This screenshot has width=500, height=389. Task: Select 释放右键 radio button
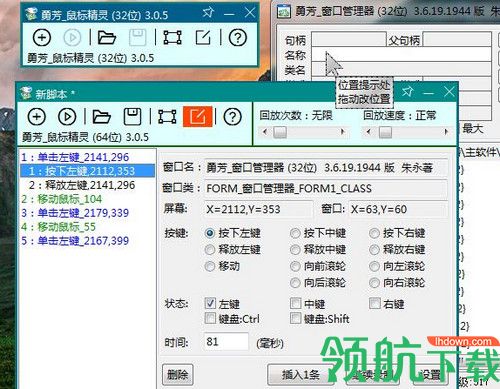coord(374,250)
